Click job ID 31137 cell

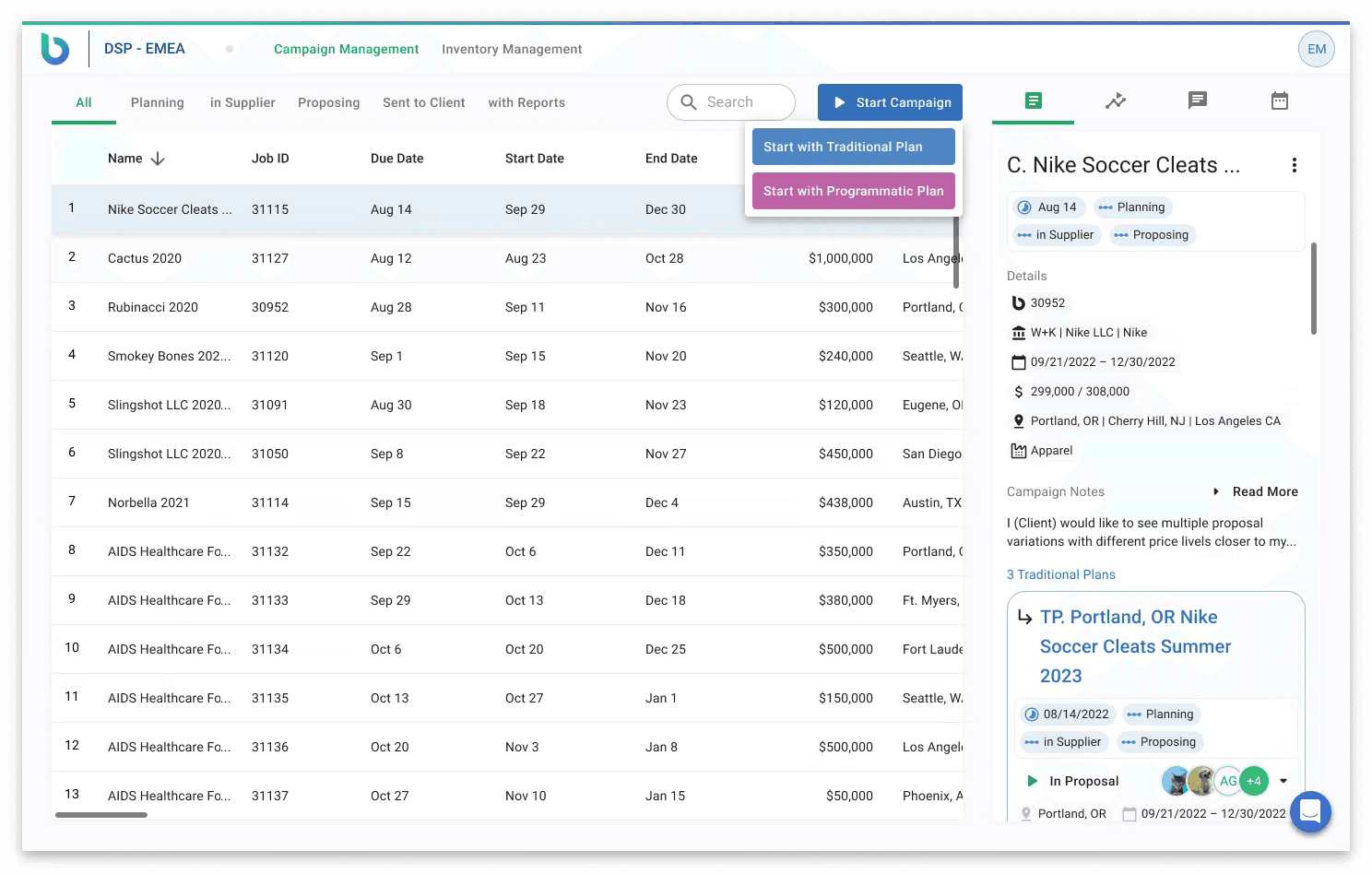[270, 796]
